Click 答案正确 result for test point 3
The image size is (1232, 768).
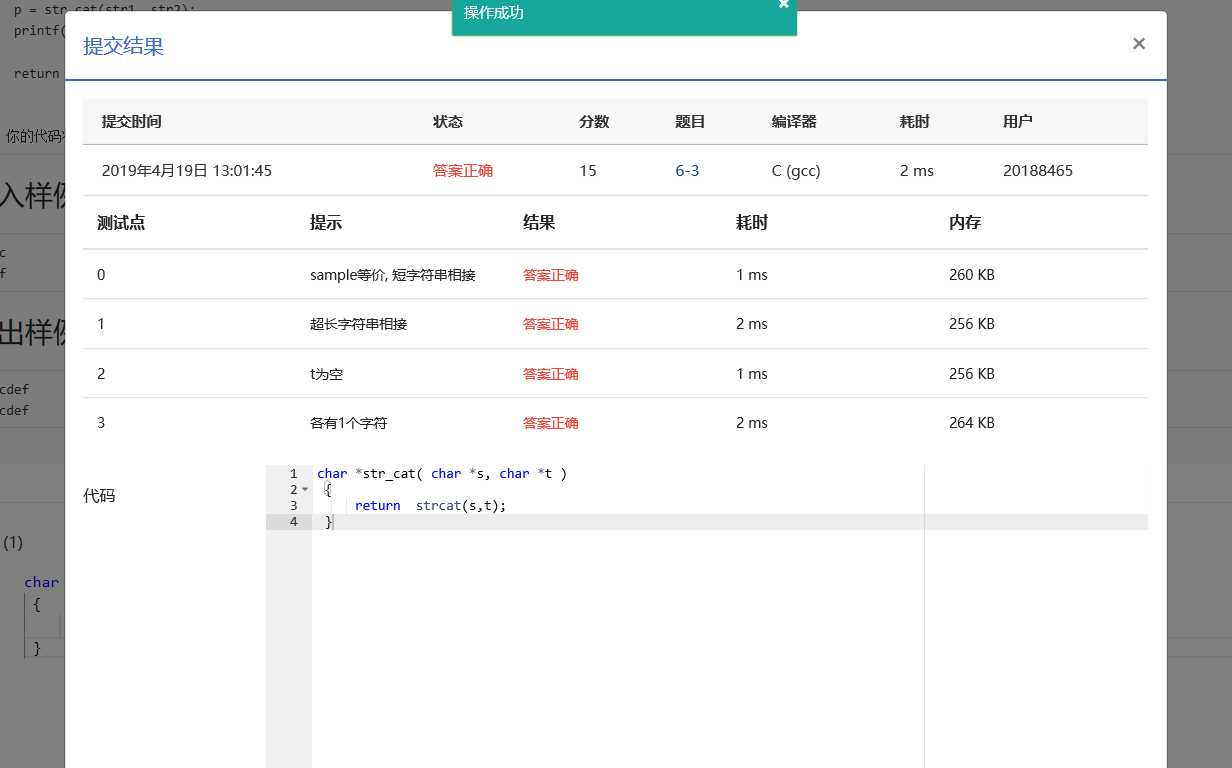(x=551, y=423)
